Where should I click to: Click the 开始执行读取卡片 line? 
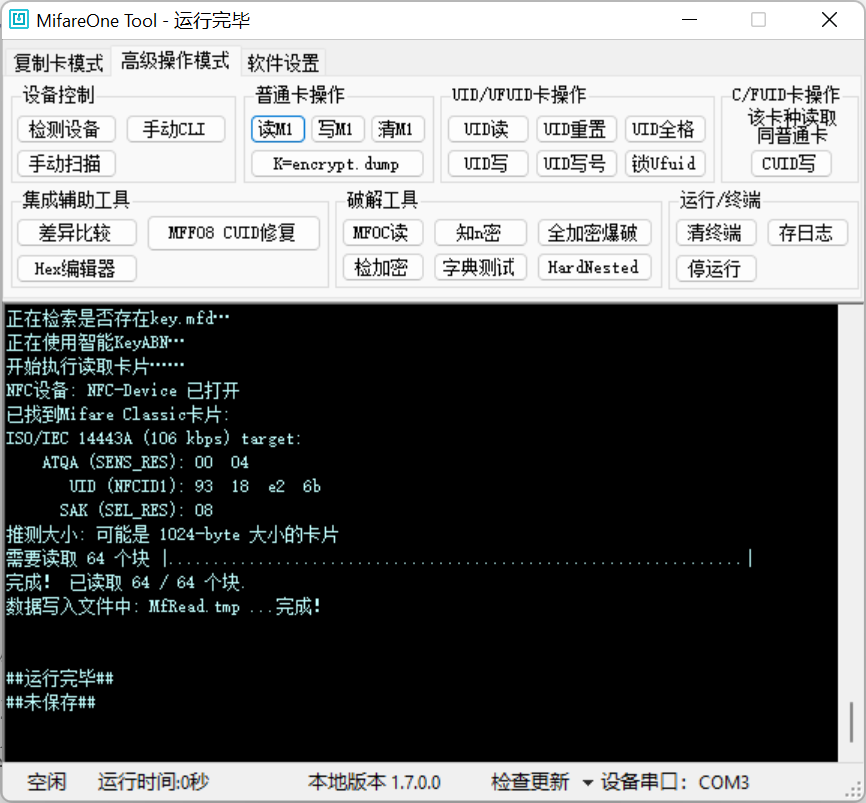[x=95, y=366]
